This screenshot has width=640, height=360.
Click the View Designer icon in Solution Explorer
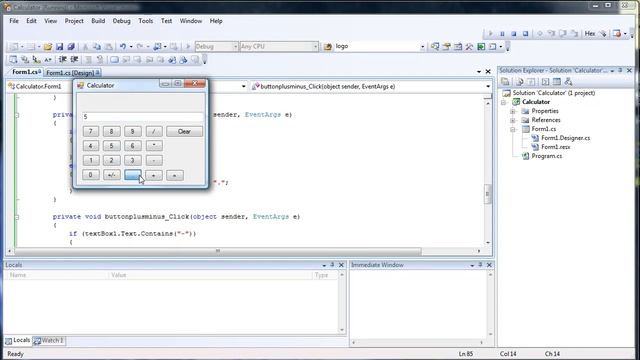click(x=557, y=82)
